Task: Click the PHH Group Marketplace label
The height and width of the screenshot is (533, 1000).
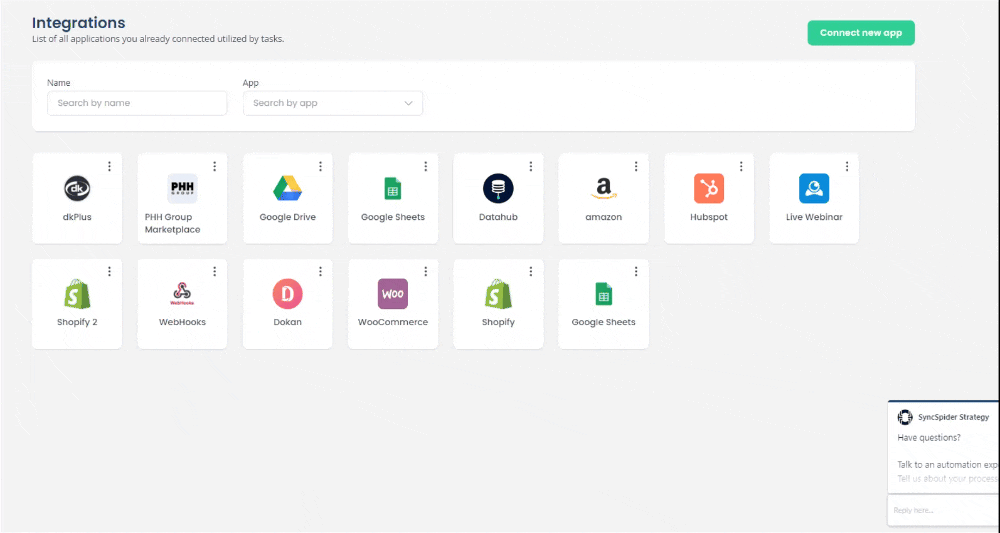Action: point(172,223)
